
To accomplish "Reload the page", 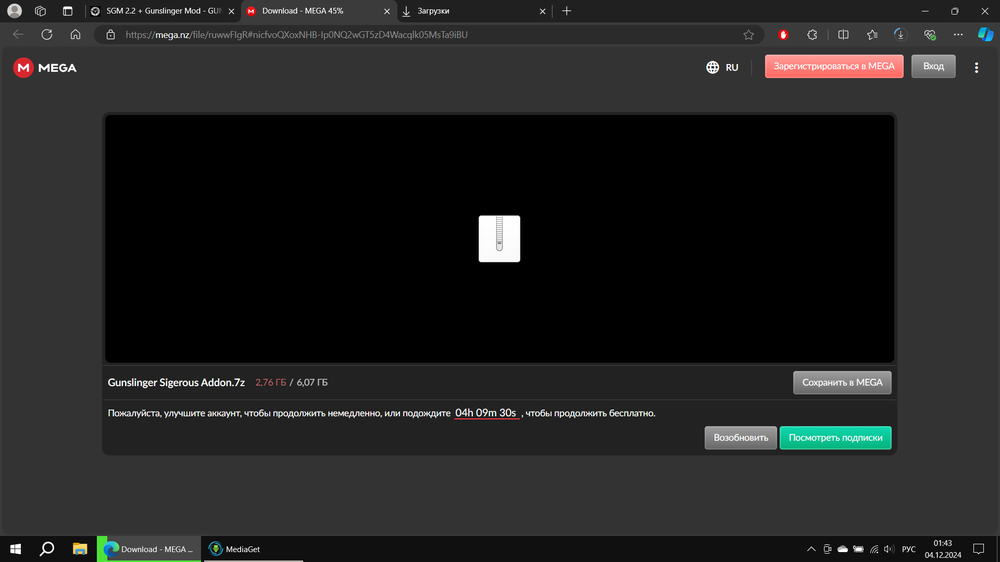I will click(47, 34).
